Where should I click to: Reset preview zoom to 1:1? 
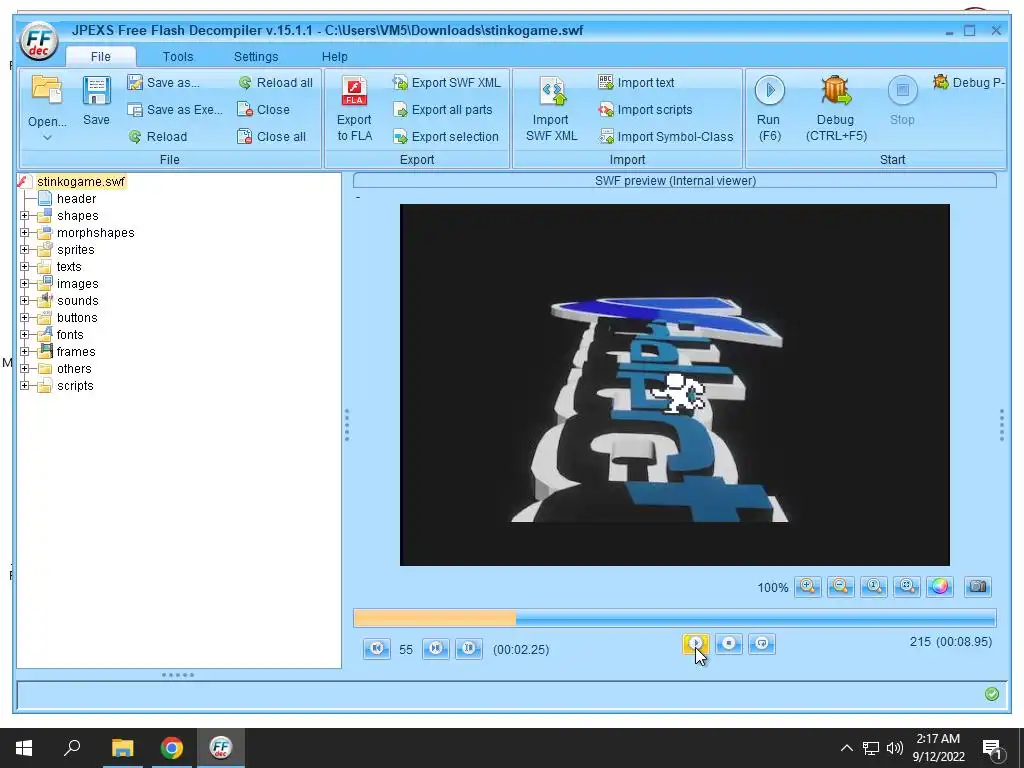pyautogui.click(x=874, y=586)
